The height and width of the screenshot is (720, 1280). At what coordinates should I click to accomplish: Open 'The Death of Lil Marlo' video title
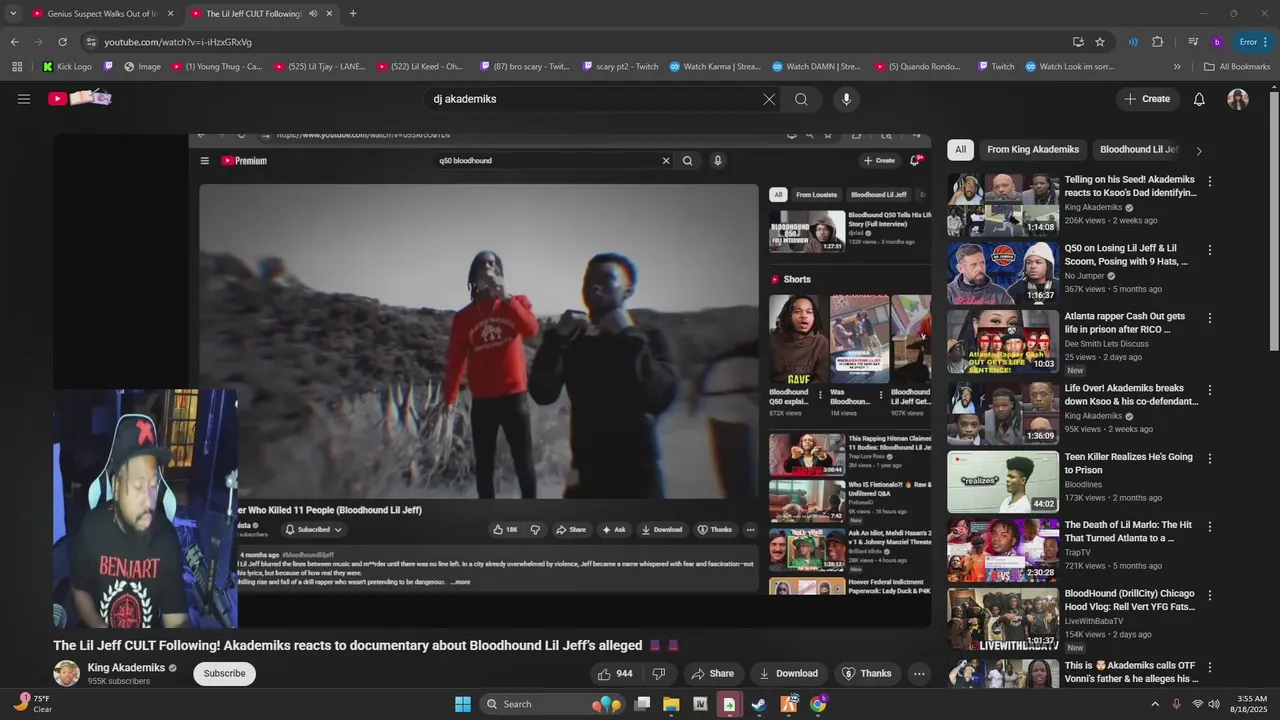(1128, 531)
